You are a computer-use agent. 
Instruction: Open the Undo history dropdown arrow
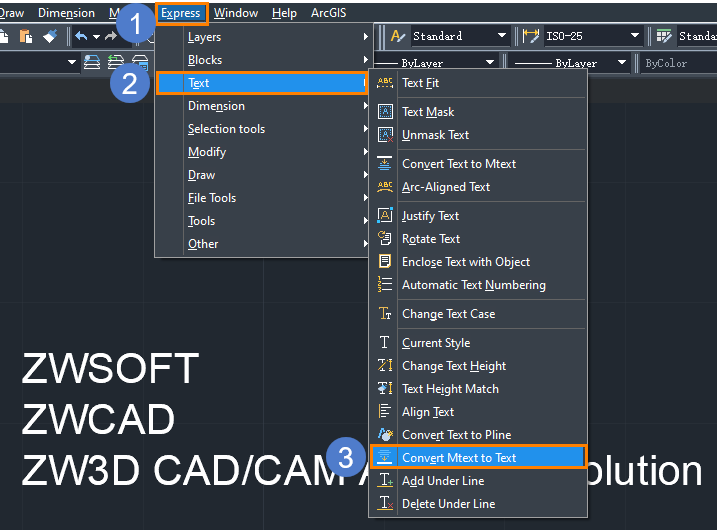pos(96,37)
